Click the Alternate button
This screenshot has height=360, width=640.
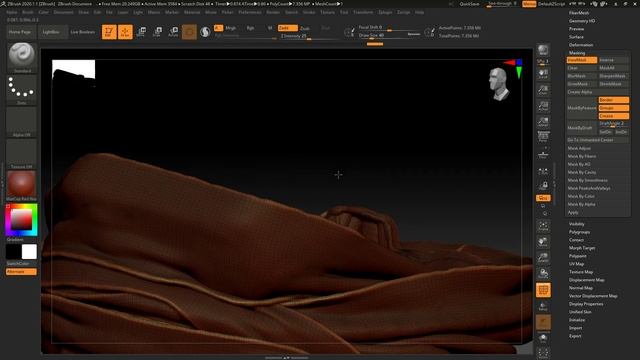21,272
